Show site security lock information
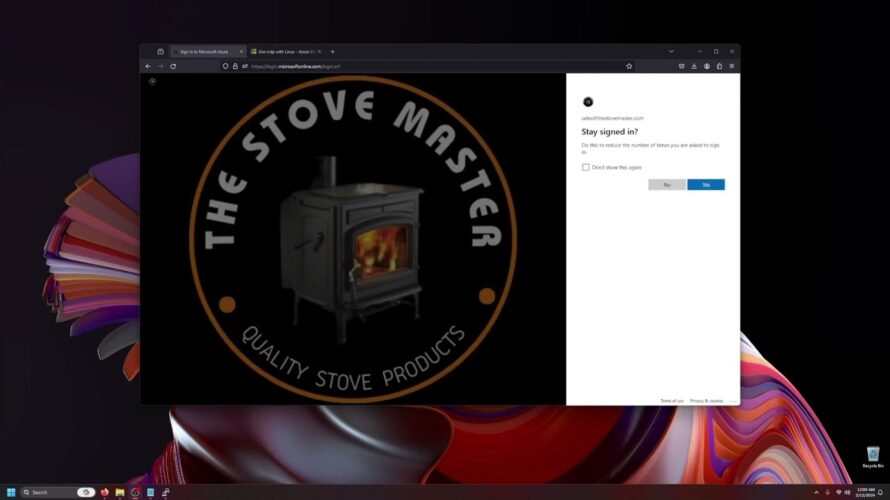Image resolution: width=890 pixels, height=500 pixels. [x=235, y=66]
